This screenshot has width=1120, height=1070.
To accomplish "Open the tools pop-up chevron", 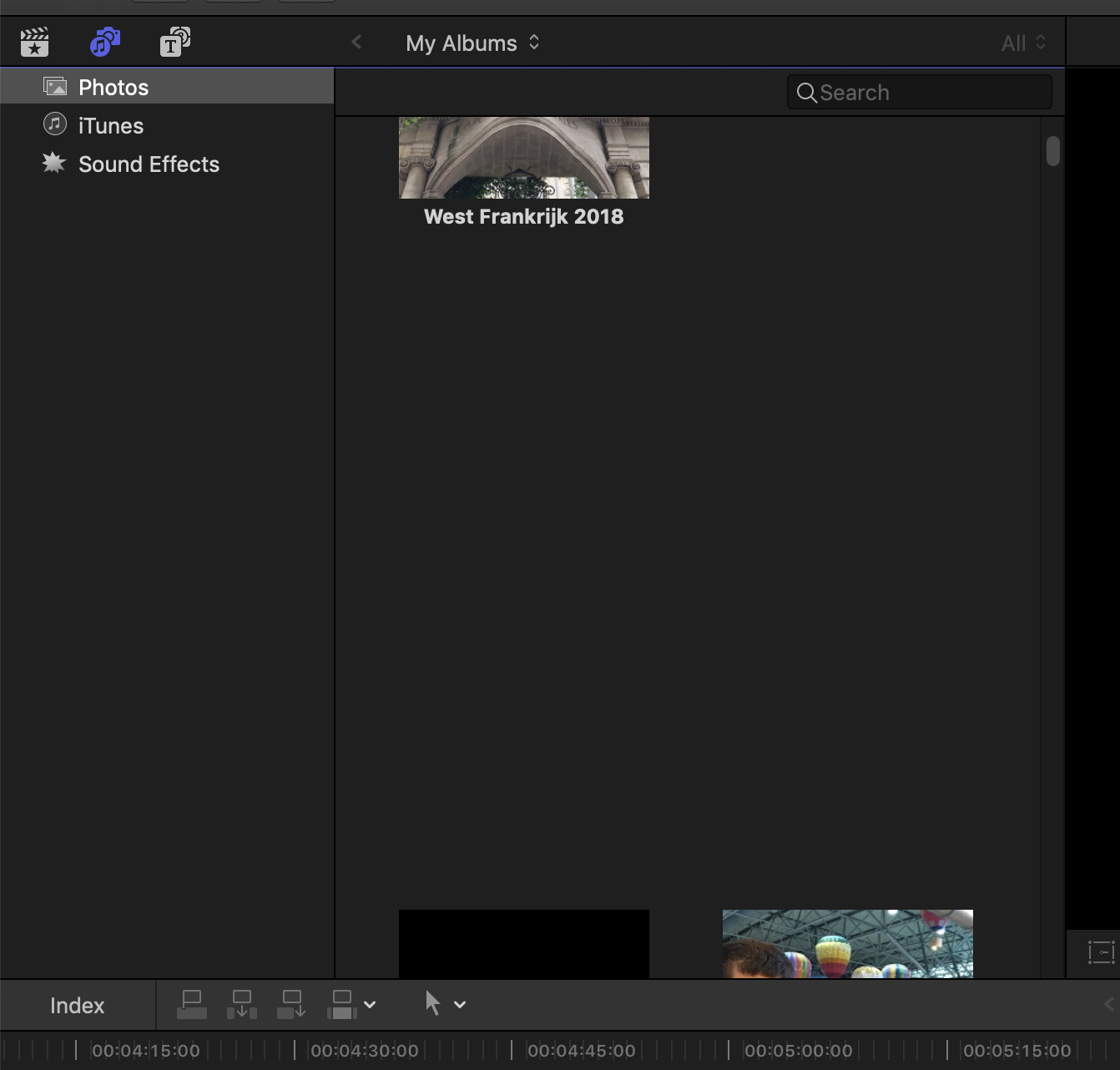I will coord(460,1005).
